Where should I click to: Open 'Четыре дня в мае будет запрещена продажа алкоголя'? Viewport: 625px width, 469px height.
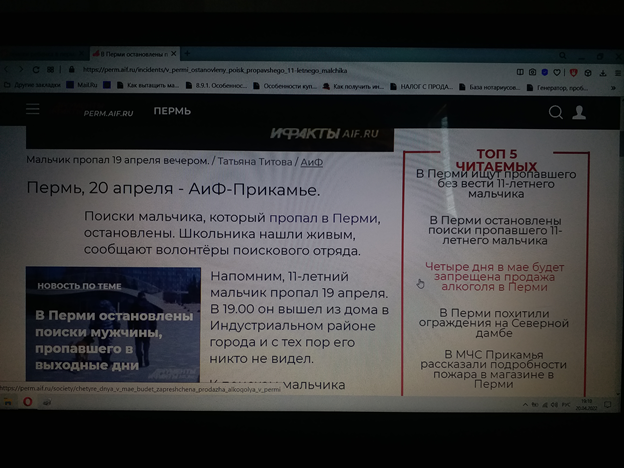494,277
